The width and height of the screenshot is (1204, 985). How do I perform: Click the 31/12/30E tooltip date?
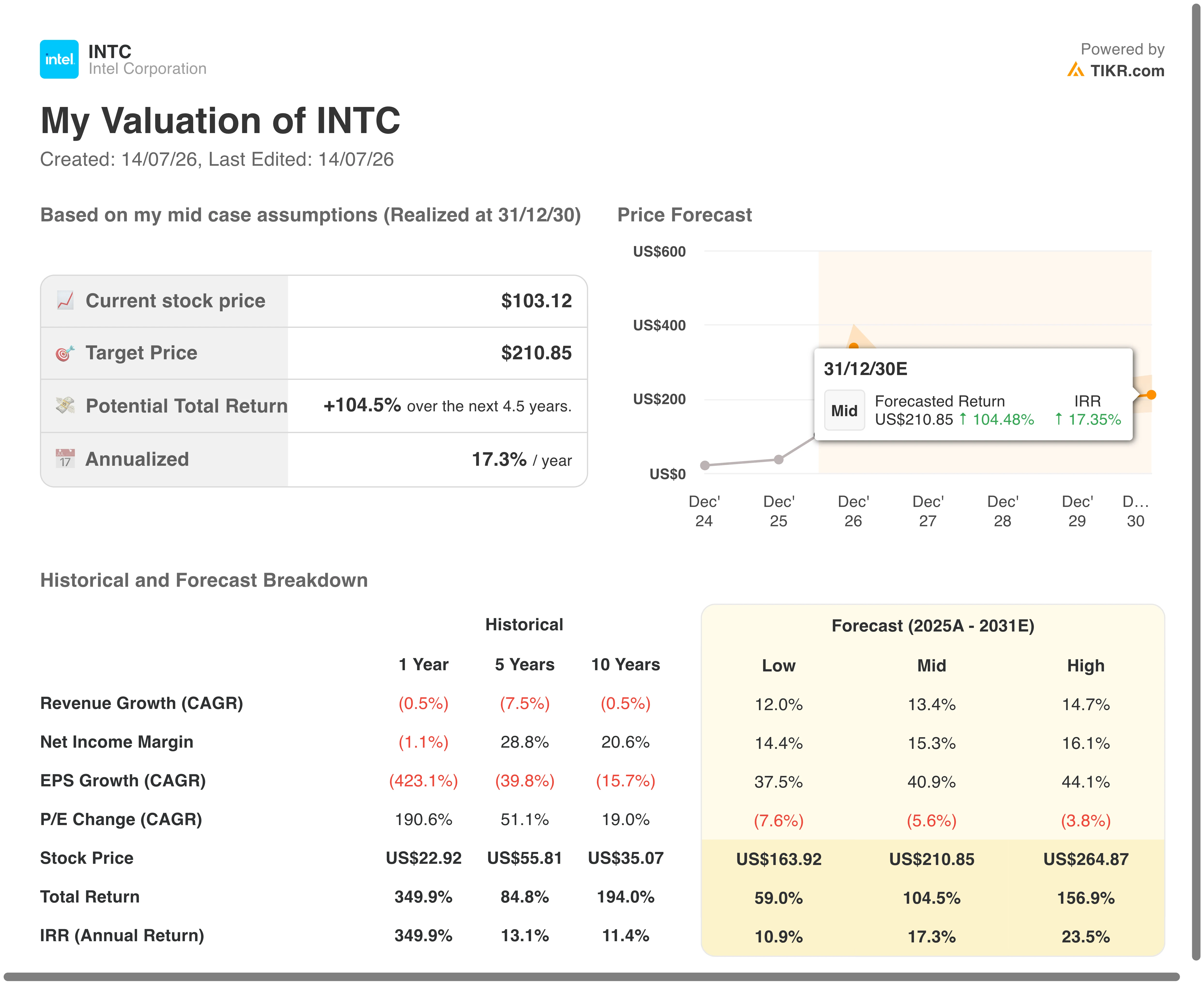866,369
